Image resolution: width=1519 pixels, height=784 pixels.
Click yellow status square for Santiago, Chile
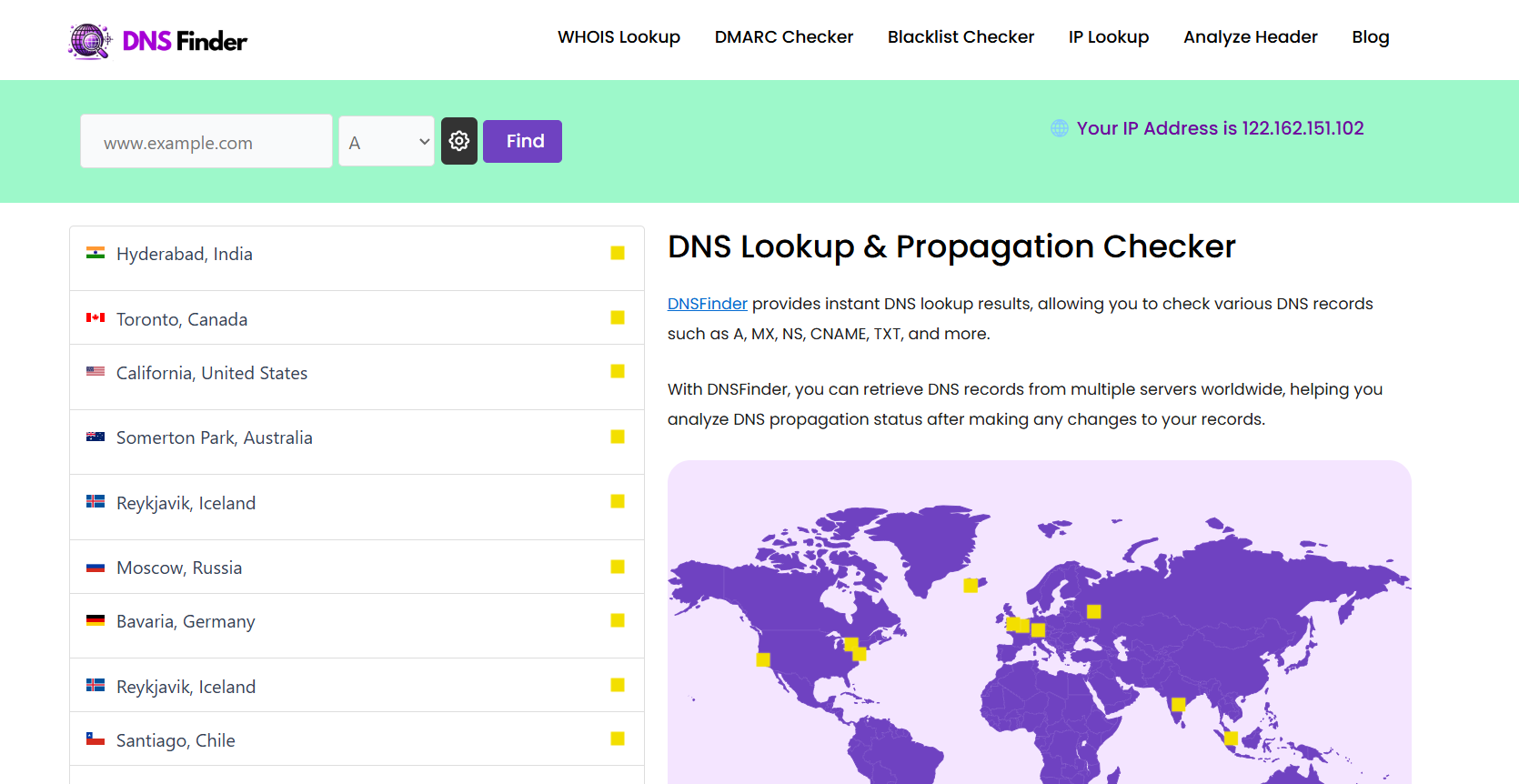click(x=618, y=739)
